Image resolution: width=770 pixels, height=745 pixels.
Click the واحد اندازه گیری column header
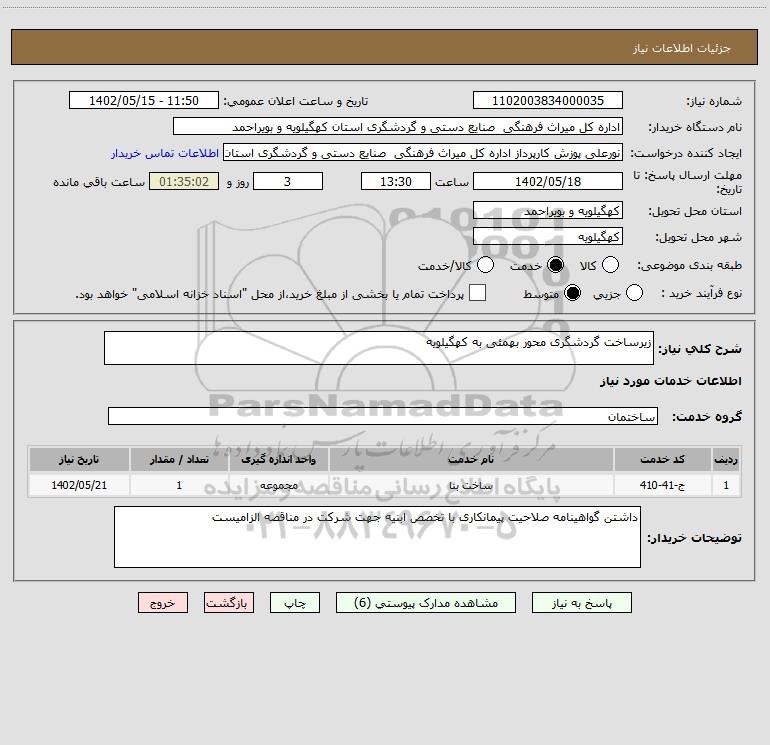(278, 460)
